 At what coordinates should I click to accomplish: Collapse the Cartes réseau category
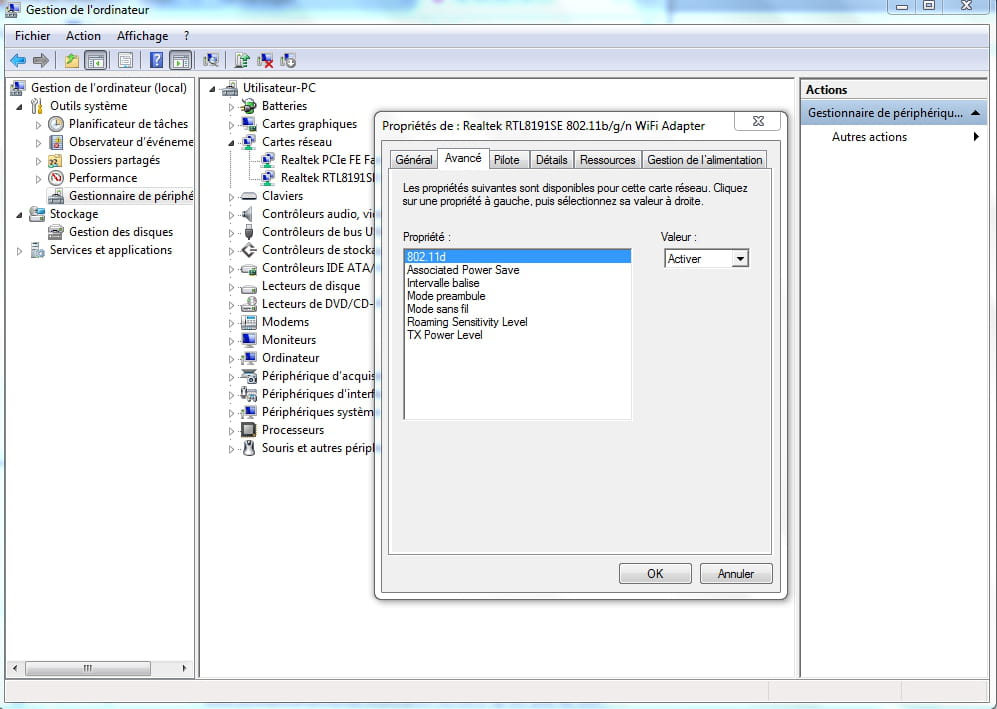231,142
